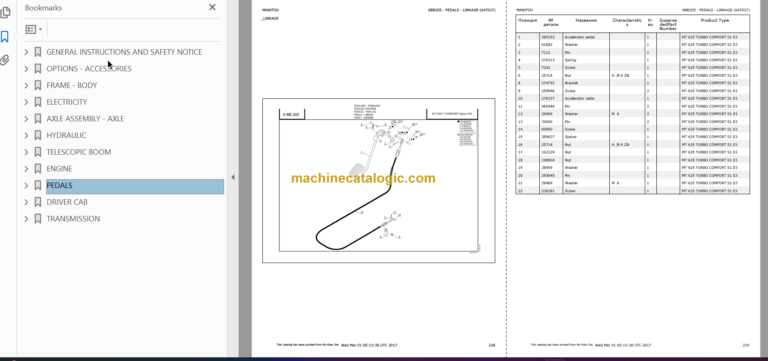768x361 pixels.
Task: Open the DRIVER CAB bookmark
Action: click(x=67, y=202)
